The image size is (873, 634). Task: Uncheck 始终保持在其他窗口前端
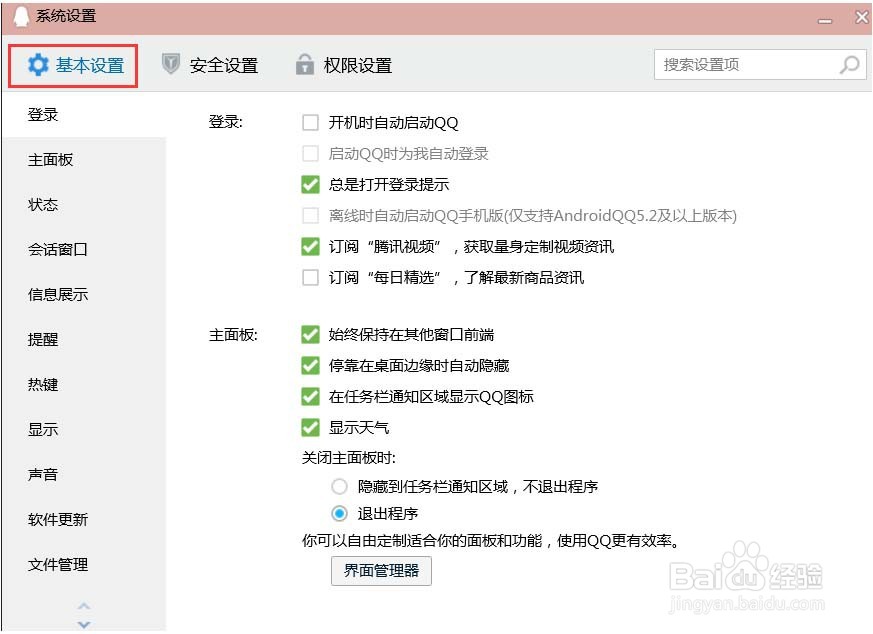(x=310, y=335)
